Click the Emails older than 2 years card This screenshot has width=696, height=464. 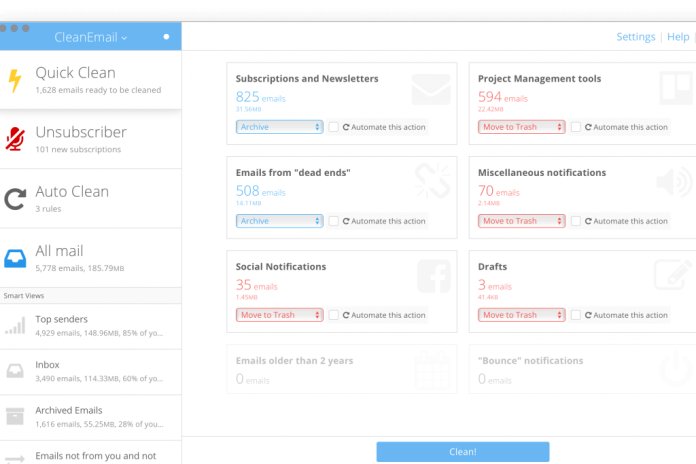point(342,369)
